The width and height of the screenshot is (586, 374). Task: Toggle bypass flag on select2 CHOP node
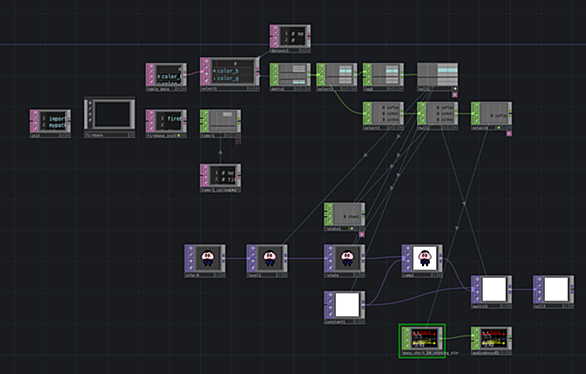tap(321, 71)
